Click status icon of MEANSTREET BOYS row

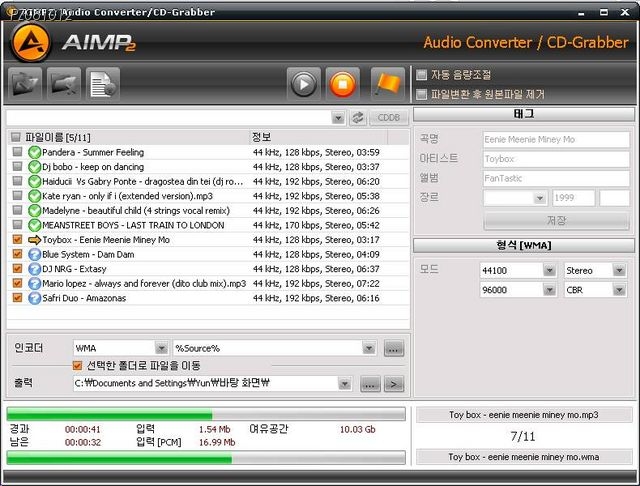[x=34, y=225]
